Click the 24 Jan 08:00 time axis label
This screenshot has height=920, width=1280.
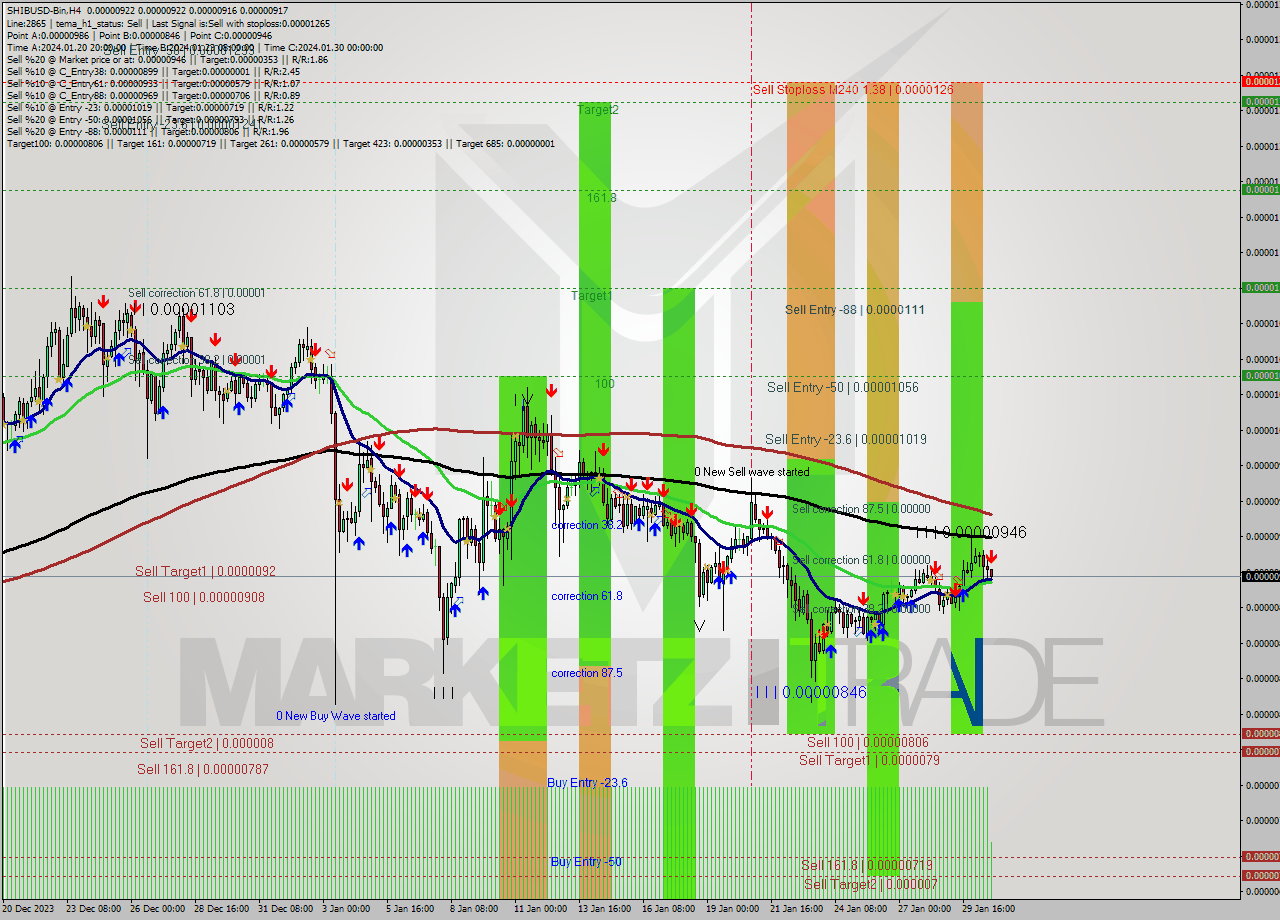pyautogui.click(x=860, y=909)
